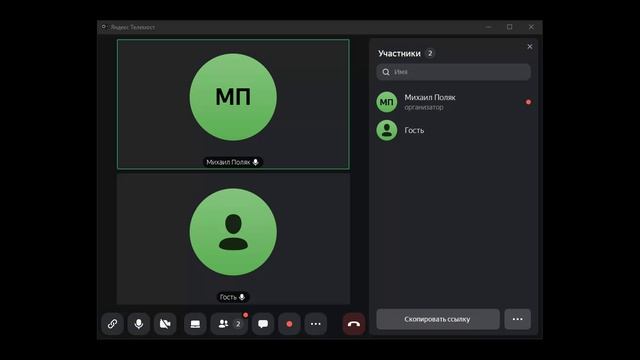Close the Яндекс Телемост window
The width and height of the screenshot is (640, 360).
point(531,27)
